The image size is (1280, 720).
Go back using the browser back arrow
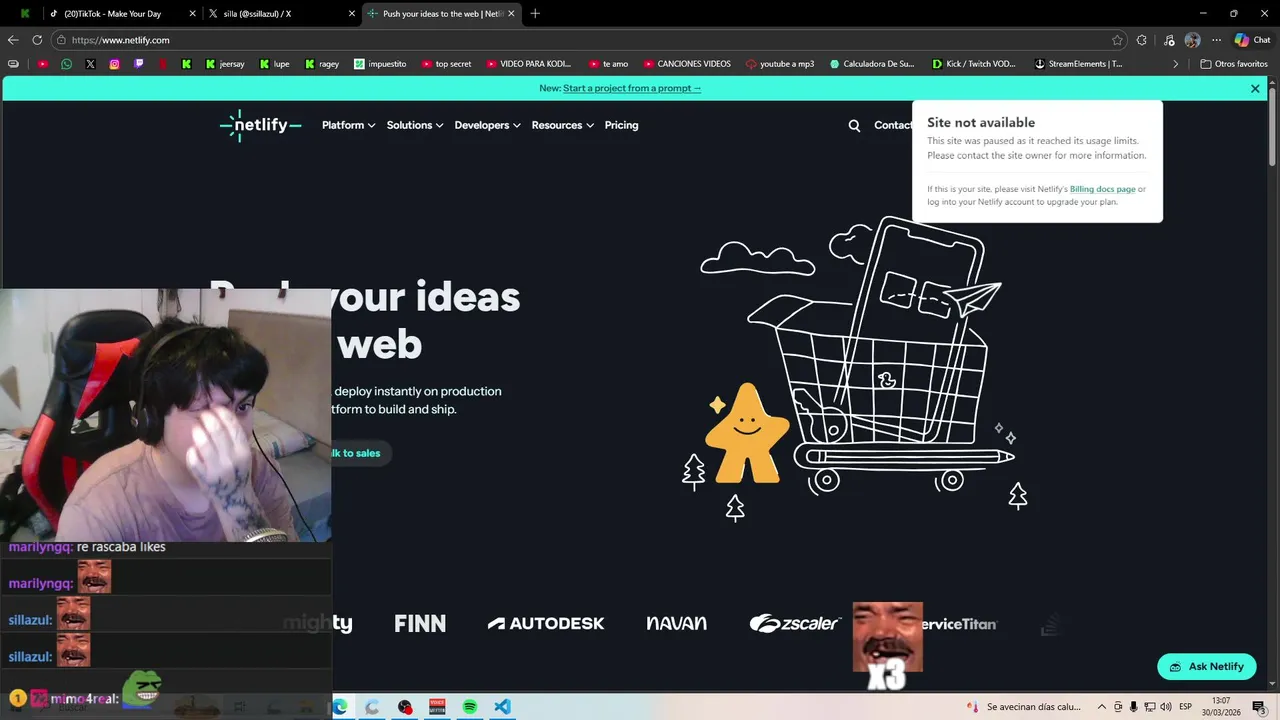[13, 40]
